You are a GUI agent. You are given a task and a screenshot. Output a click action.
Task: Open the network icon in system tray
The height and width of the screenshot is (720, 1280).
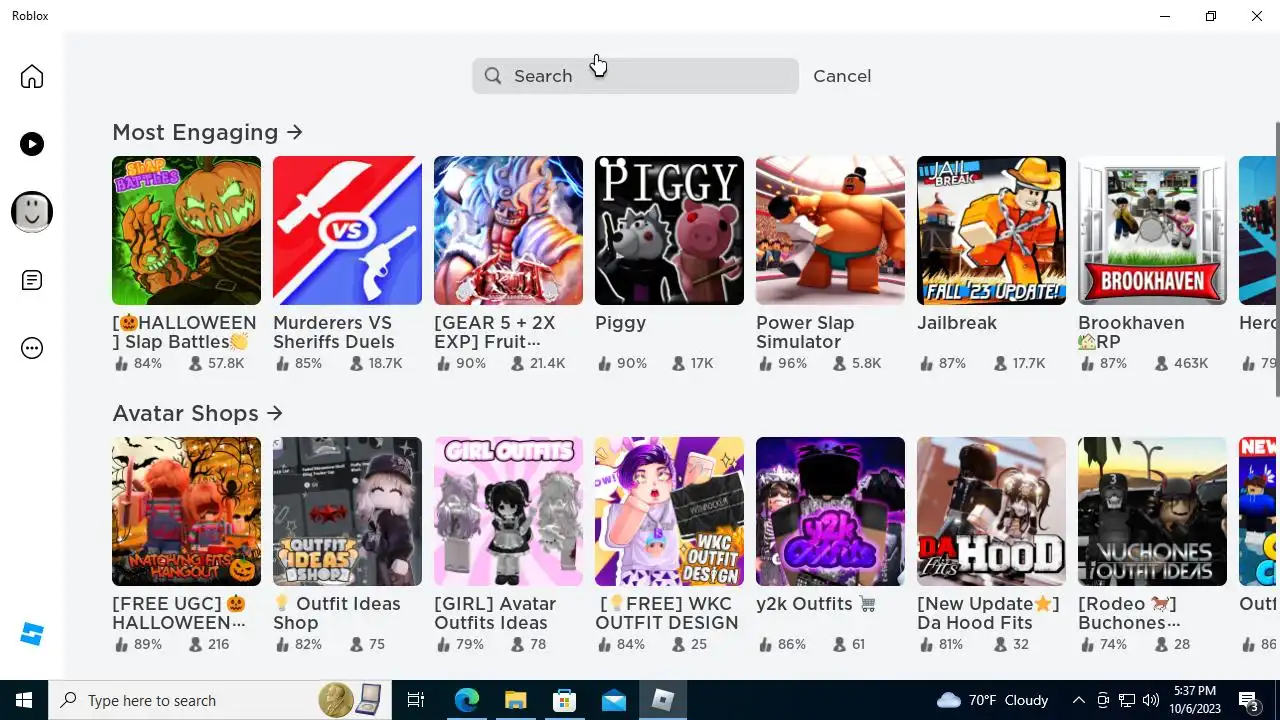(x=1127, y=700)
